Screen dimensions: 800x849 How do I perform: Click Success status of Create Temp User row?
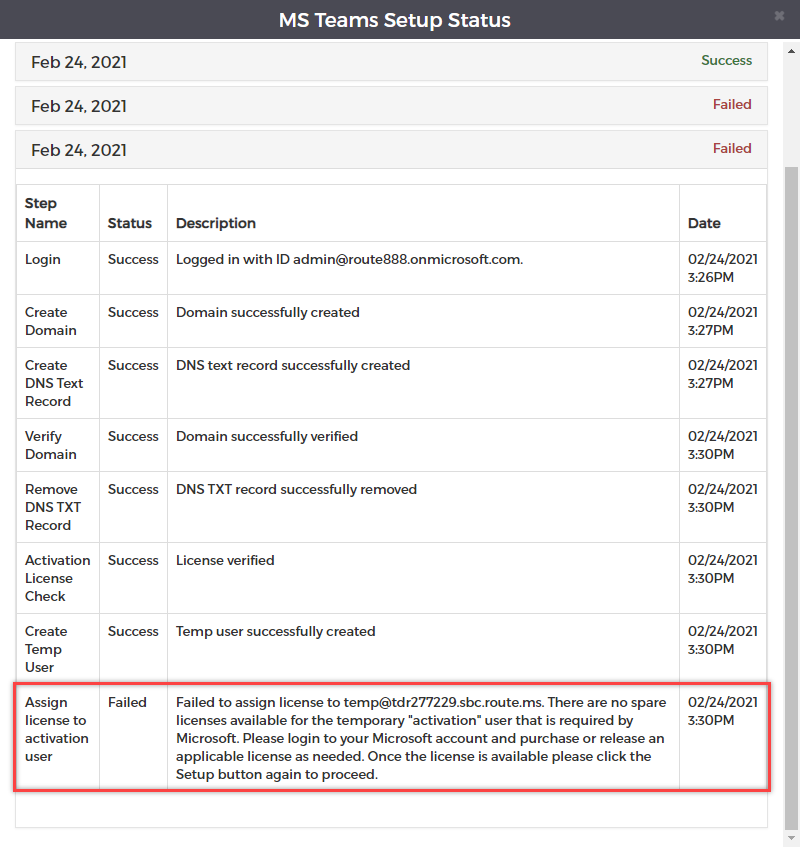[x=133, y=631]
